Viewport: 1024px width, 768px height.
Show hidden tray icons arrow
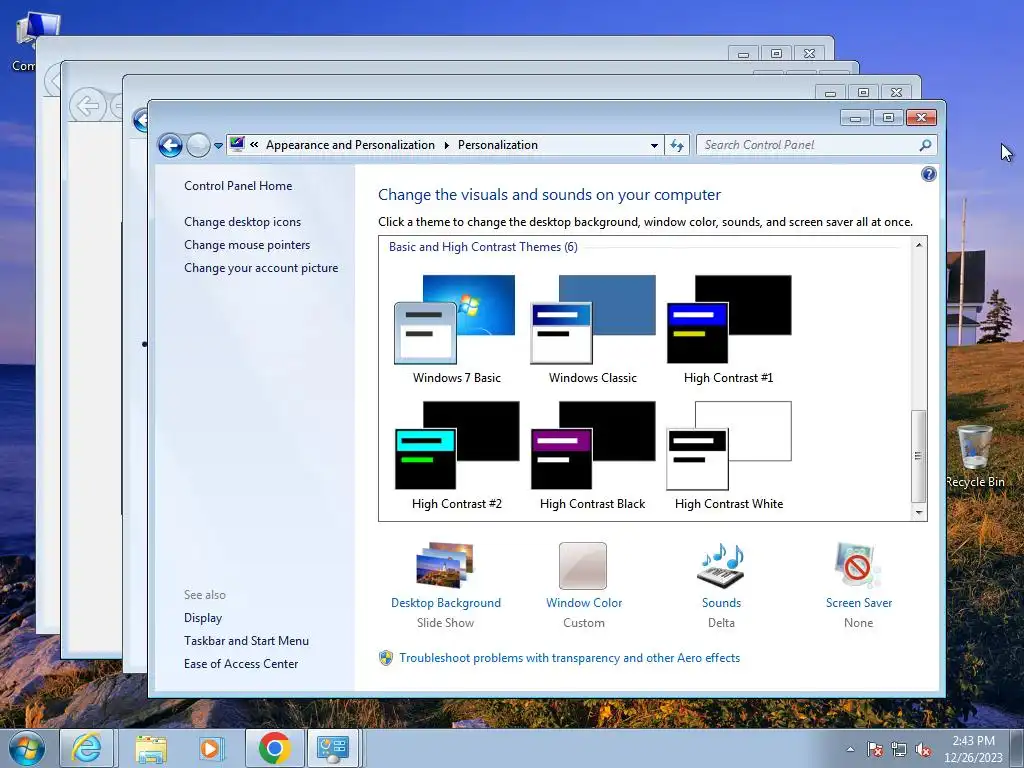(850, 750)
